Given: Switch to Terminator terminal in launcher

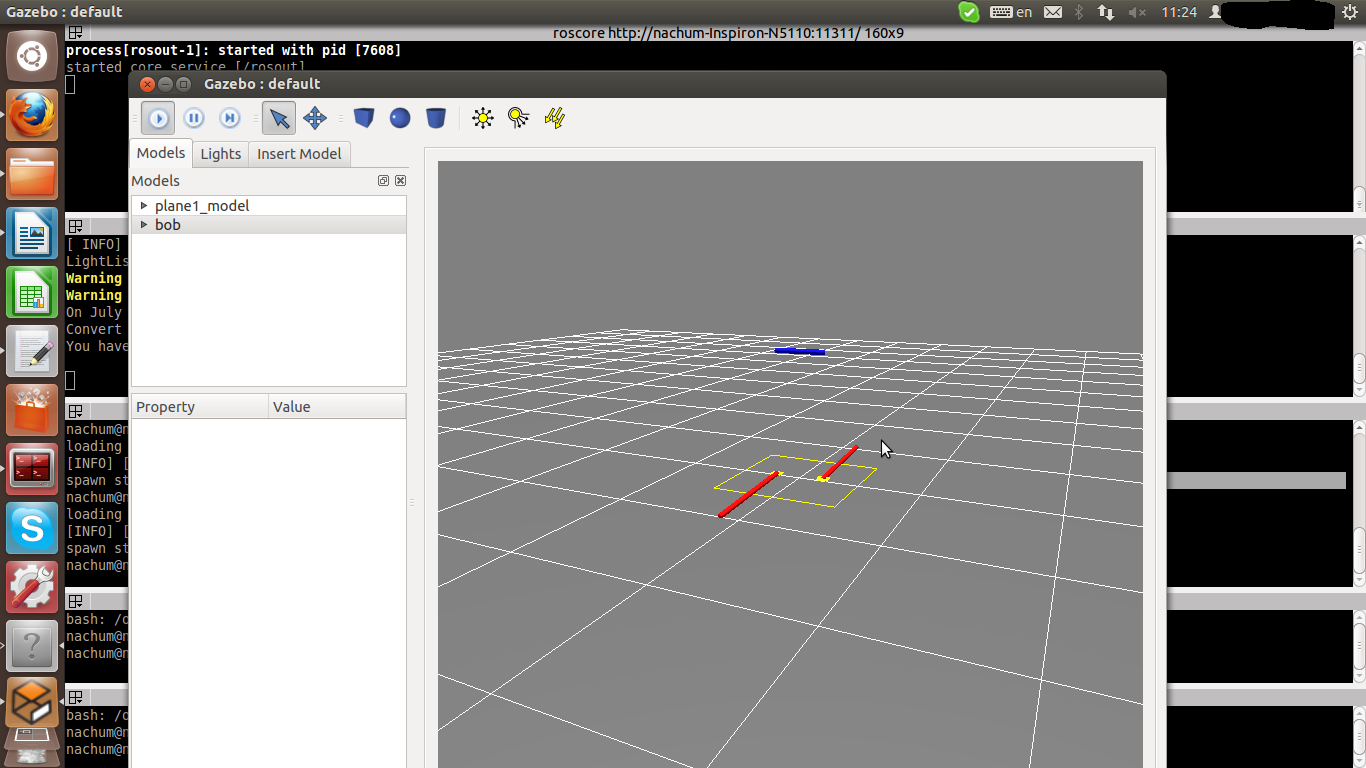Looking at the screenshot, I should (32, 469).
